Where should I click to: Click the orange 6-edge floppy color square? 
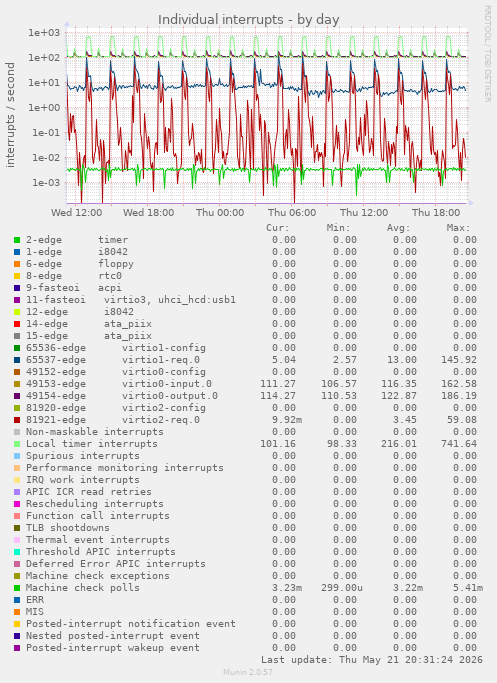pyautogui.click(x=17, y=264)
